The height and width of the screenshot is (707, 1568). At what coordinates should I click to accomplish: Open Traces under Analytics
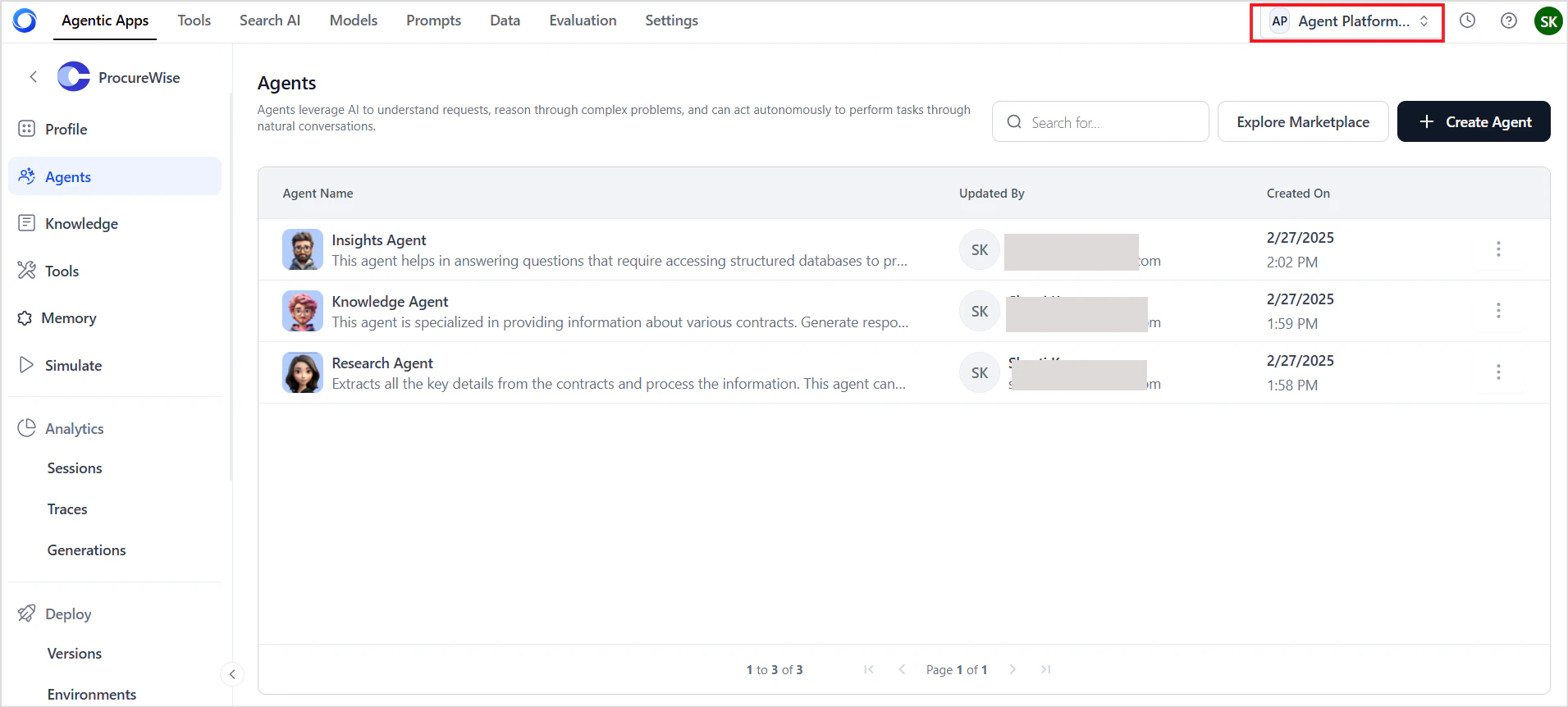click(67, 509)
